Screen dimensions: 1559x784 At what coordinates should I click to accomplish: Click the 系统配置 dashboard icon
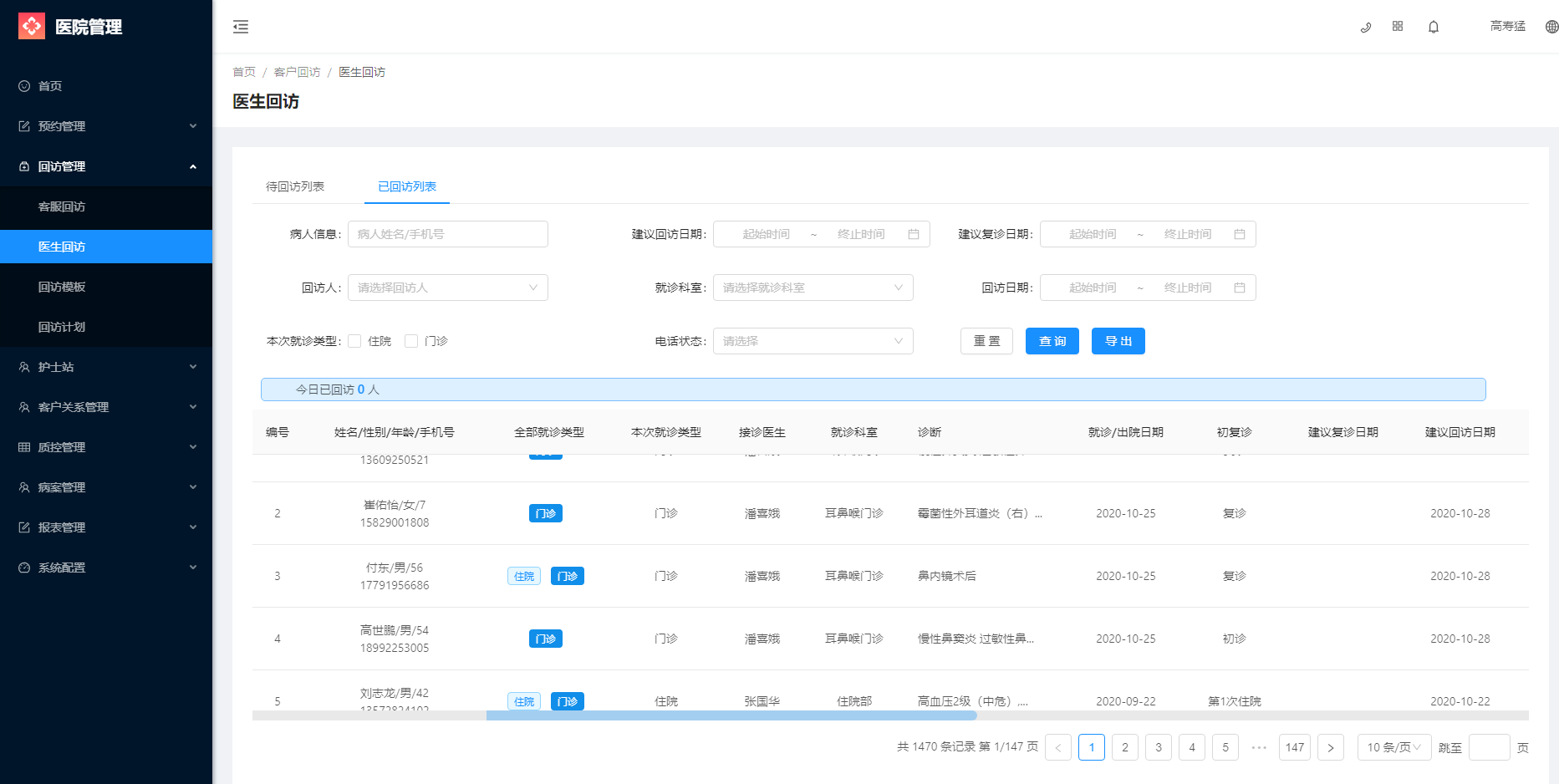pyautogui.click(x=24, y=568)
